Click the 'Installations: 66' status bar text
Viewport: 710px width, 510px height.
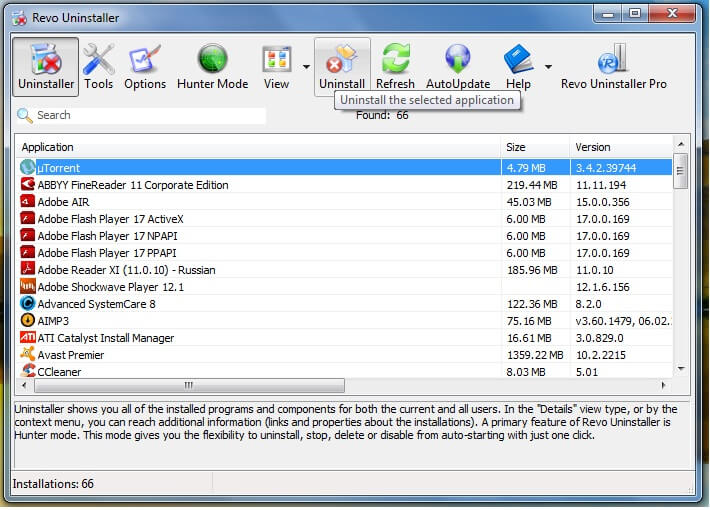pos(53,484)
